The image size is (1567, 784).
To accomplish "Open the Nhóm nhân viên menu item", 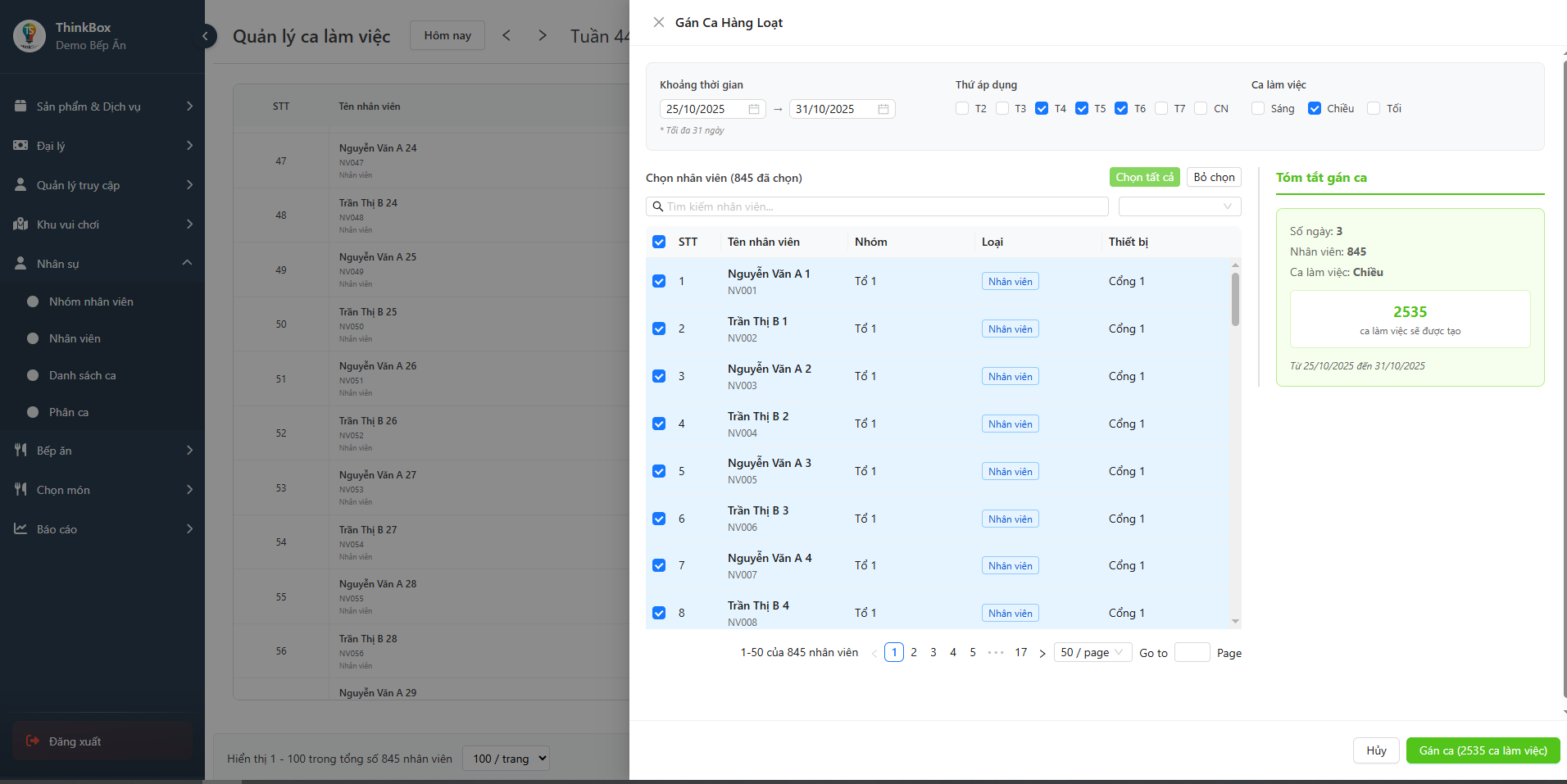I will (x=91, y=301).
